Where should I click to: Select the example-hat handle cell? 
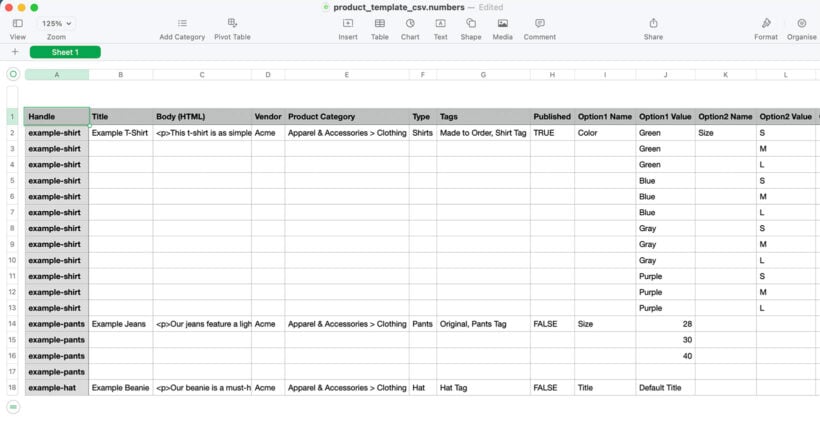tap(56, 388)
